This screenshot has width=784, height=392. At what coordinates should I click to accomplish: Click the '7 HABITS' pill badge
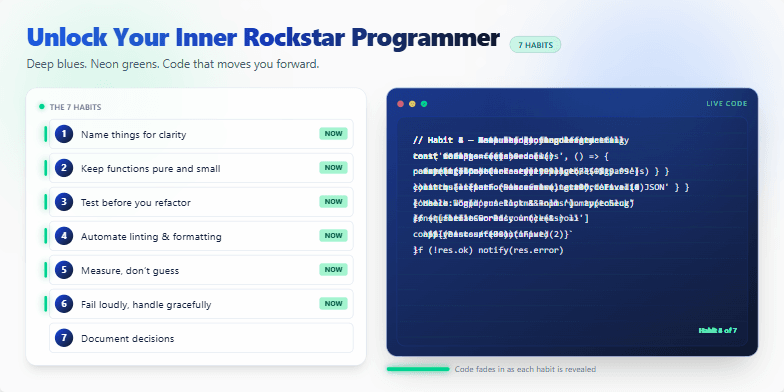click(535, 45)
